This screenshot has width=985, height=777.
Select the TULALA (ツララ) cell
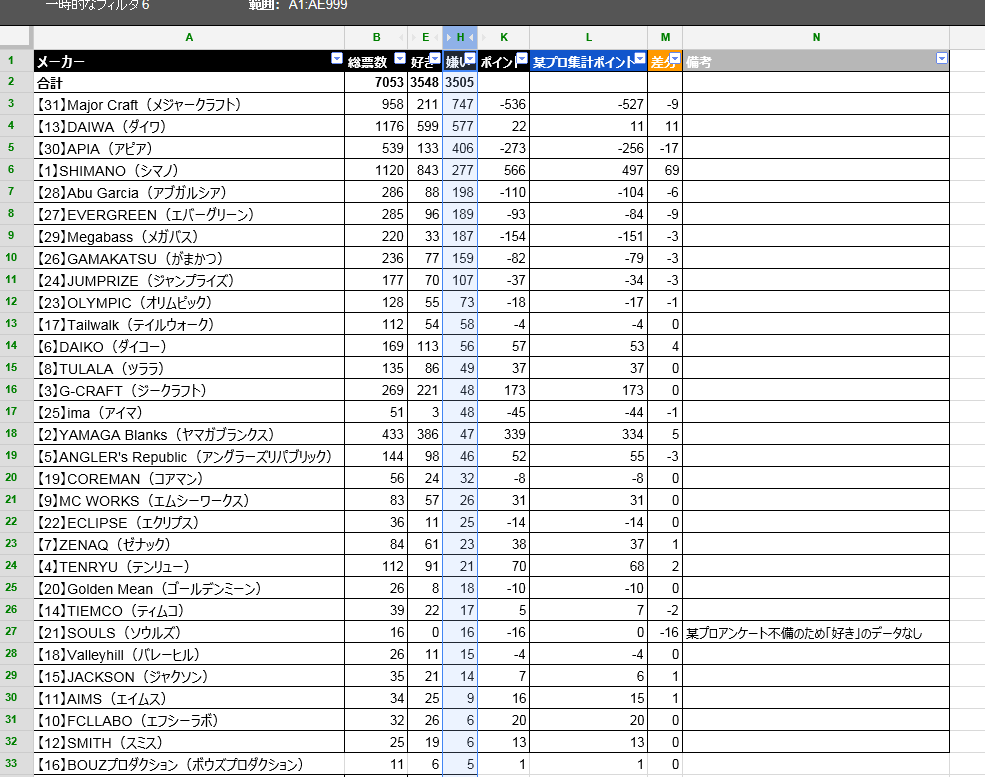[189, 368]
